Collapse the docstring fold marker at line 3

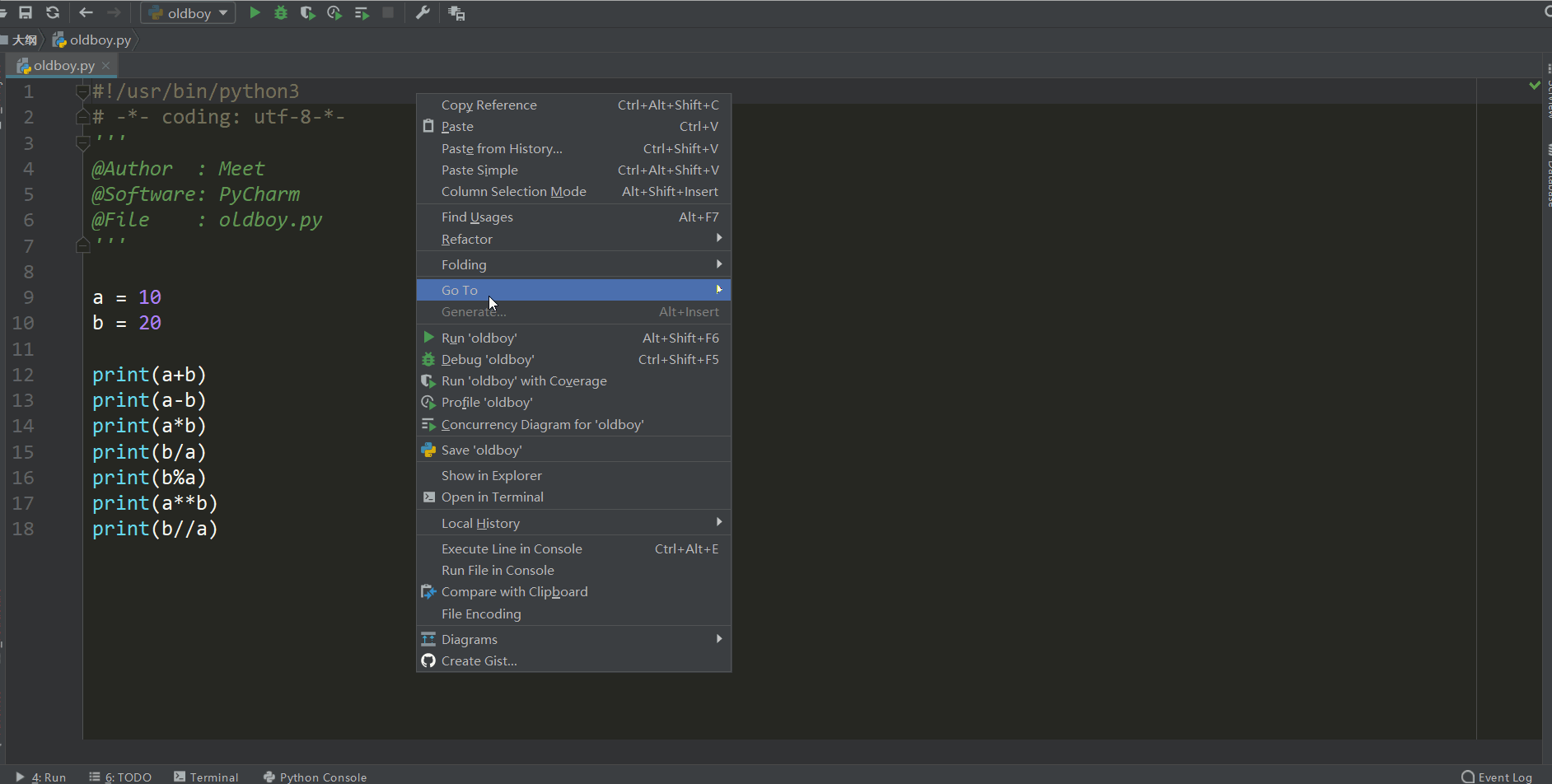pos(82,142)
